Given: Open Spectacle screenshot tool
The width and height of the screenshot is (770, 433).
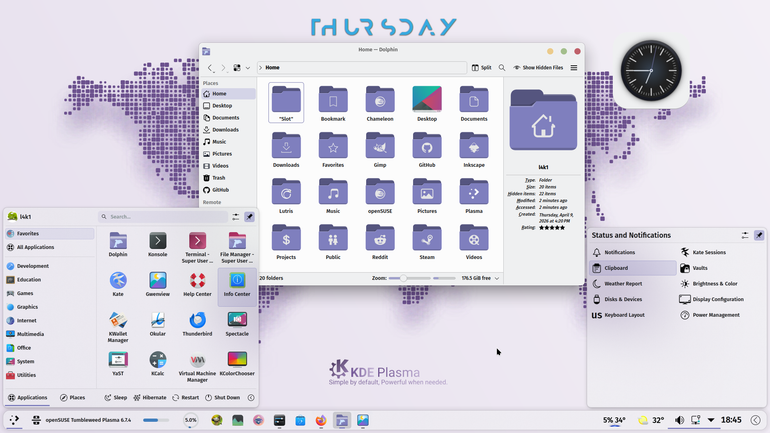Looking at the screenshot, I should click(x=237, y=324).
